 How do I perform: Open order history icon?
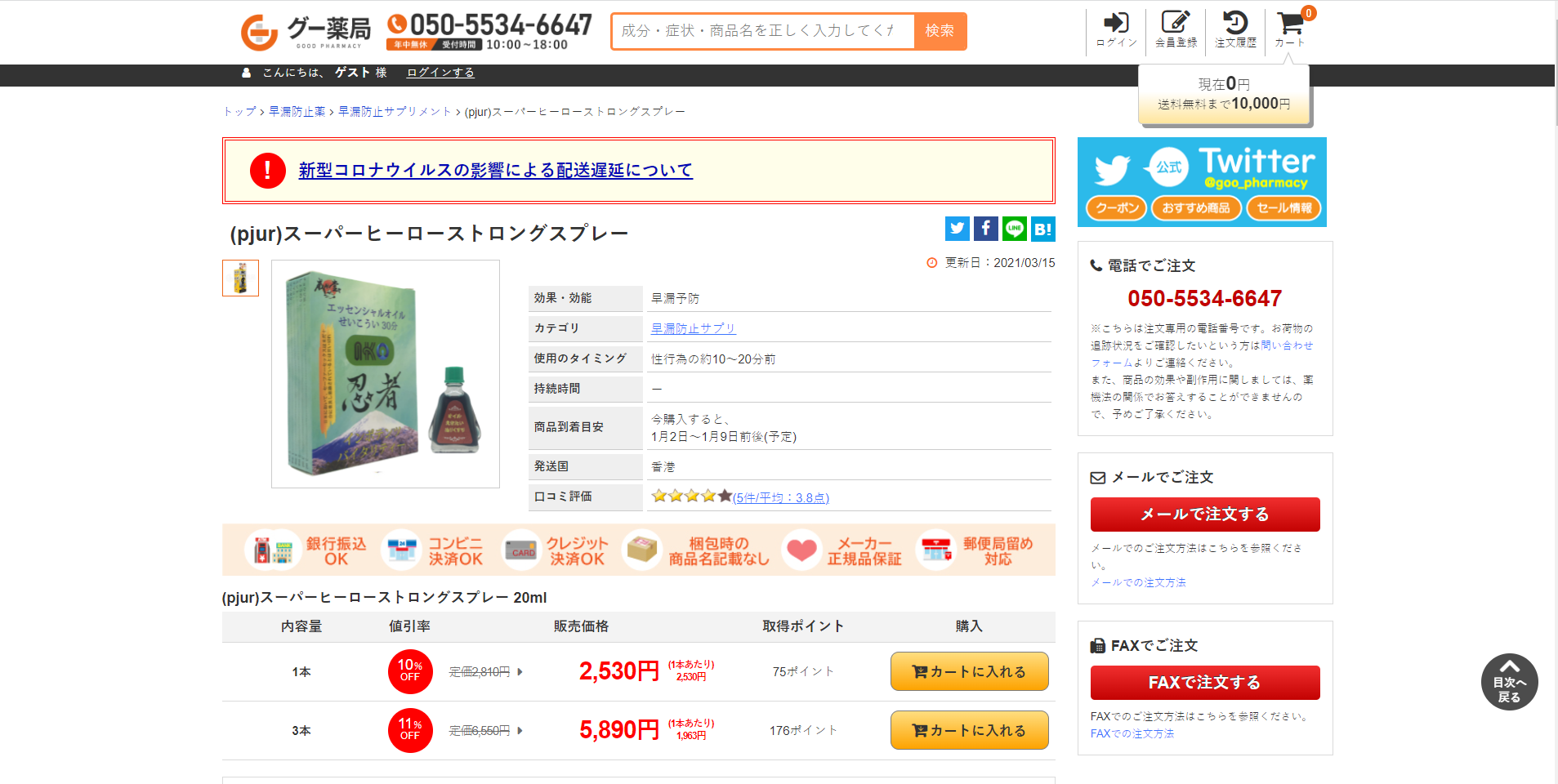[1235, 29]
